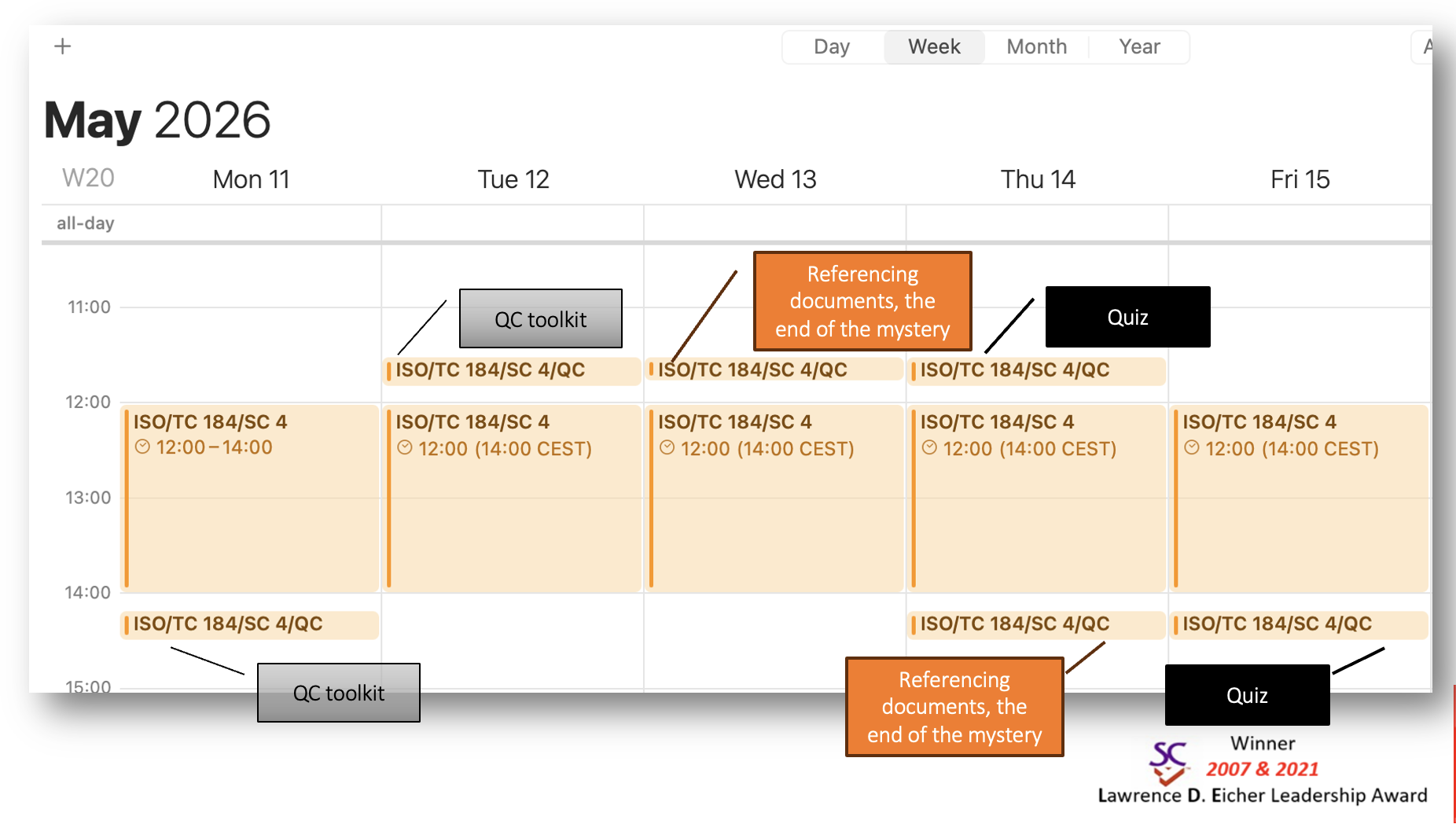Switch to Month view
Screen dimensions: 1456x824
pyautogui.click(x=1036, y=46)
